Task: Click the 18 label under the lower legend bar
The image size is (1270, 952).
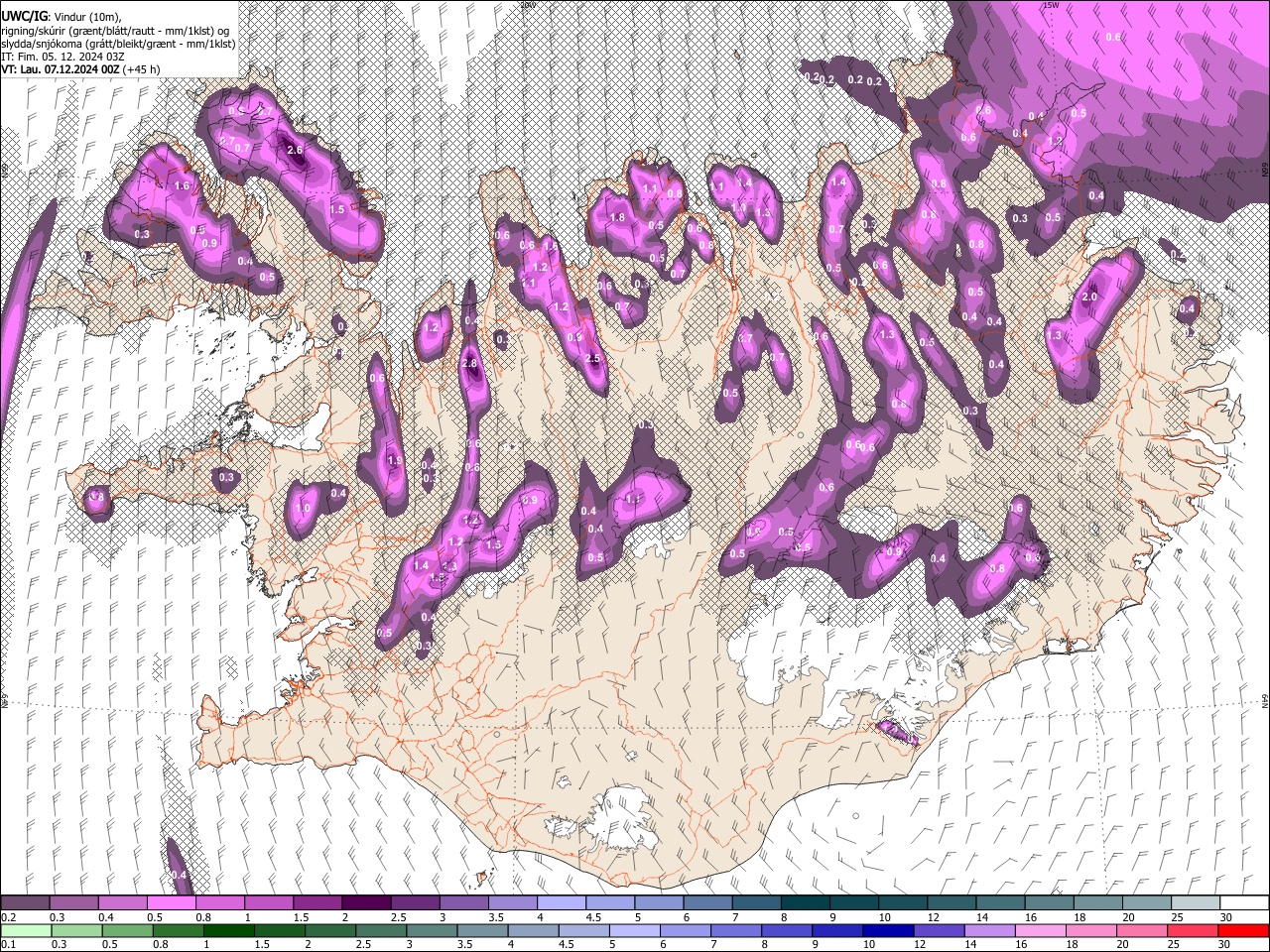Action: tap(1073, 944)
